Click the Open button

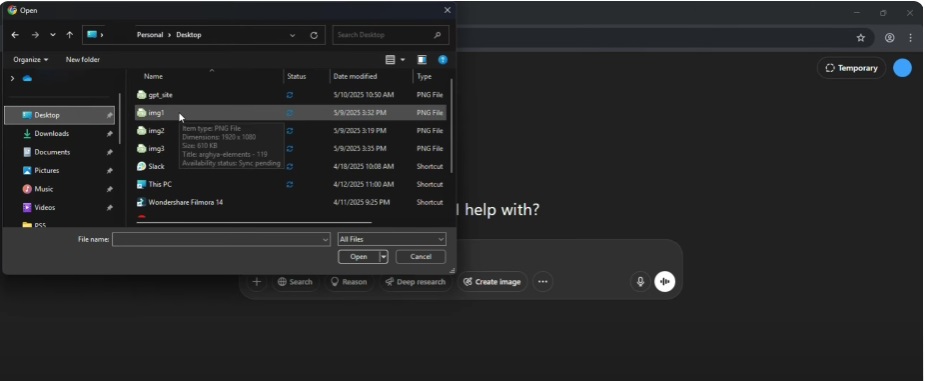(x=358, y=257)
